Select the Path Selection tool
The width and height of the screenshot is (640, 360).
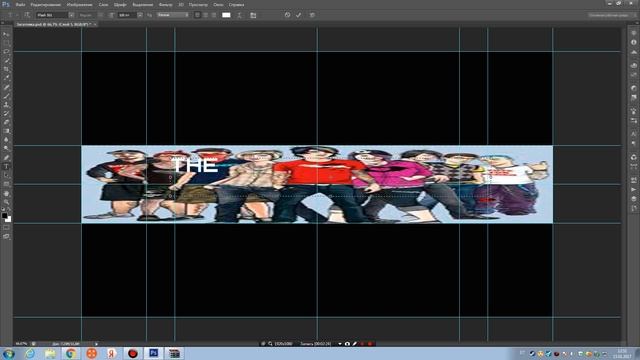pos(6,175)
